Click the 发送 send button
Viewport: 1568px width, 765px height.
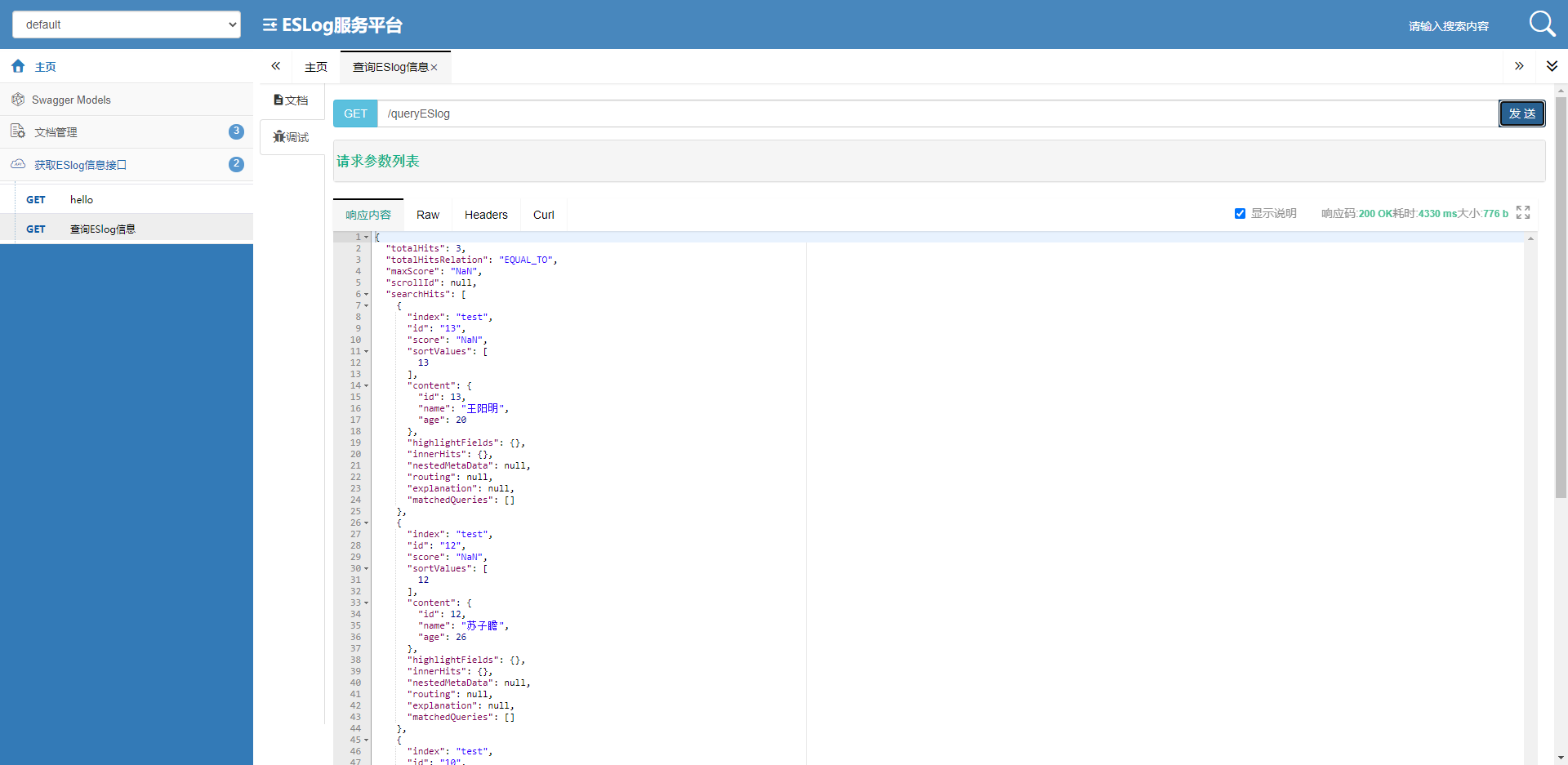pyautogui.click(x=1522, y=113)
